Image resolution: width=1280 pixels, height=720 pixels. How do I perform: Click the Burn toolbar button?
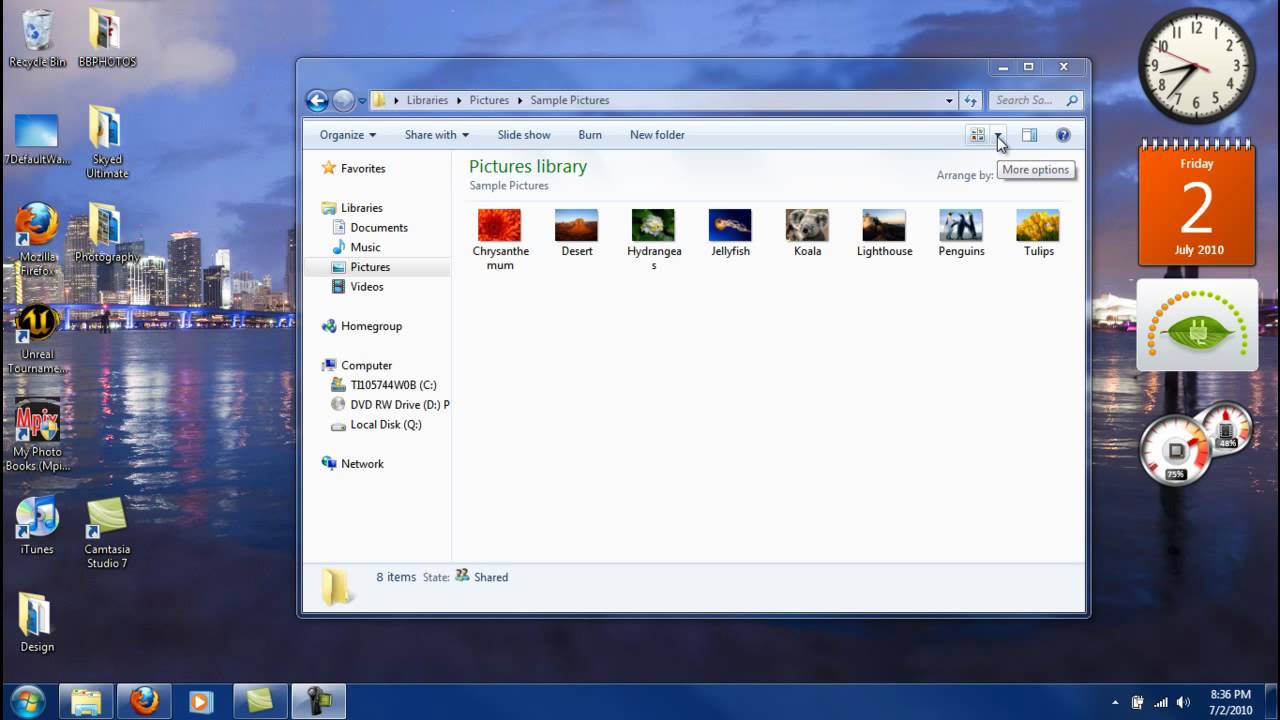[x=590, y=135]
